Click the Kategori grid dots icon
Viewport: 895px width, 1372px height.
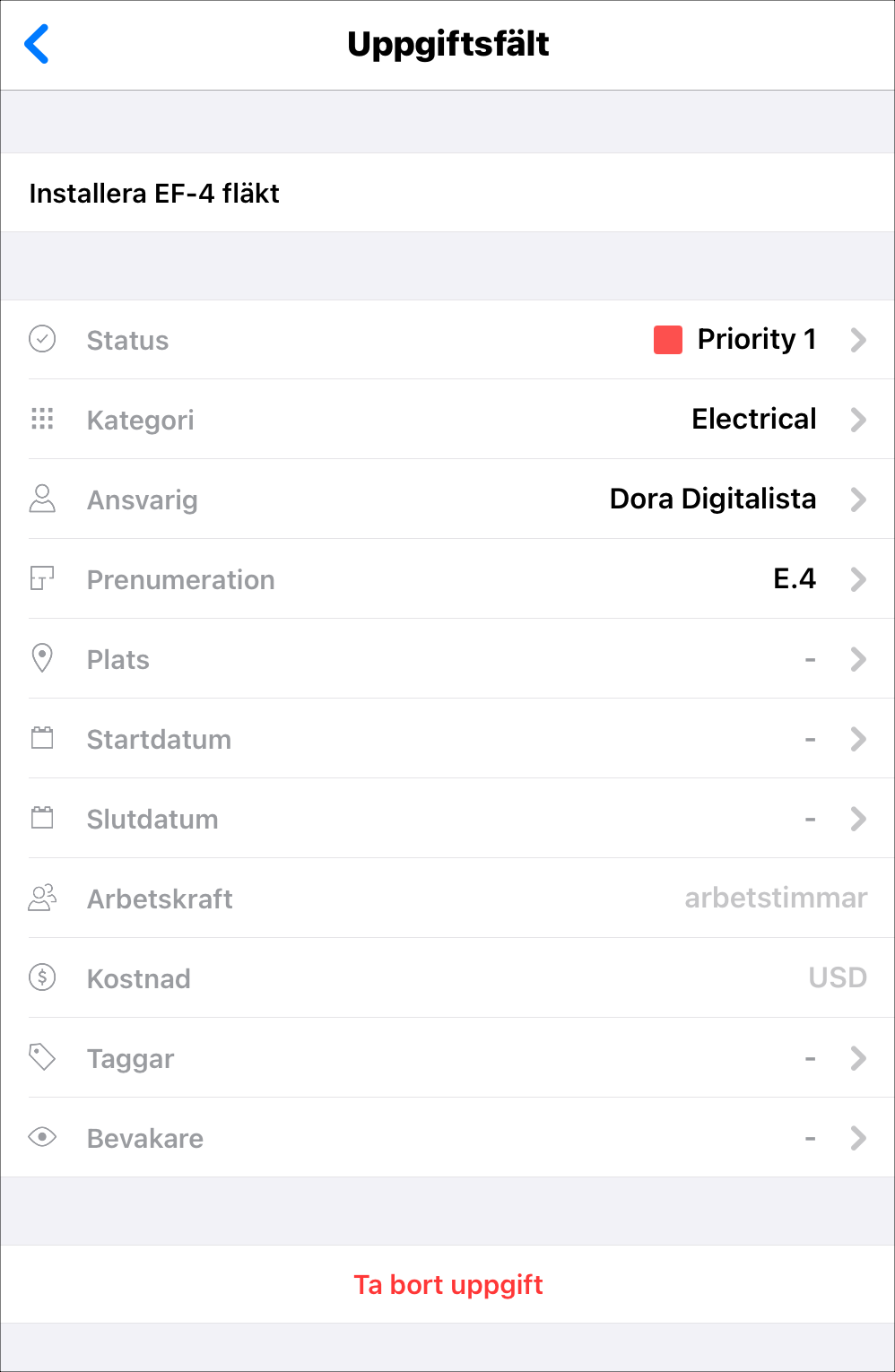[42, 419]
